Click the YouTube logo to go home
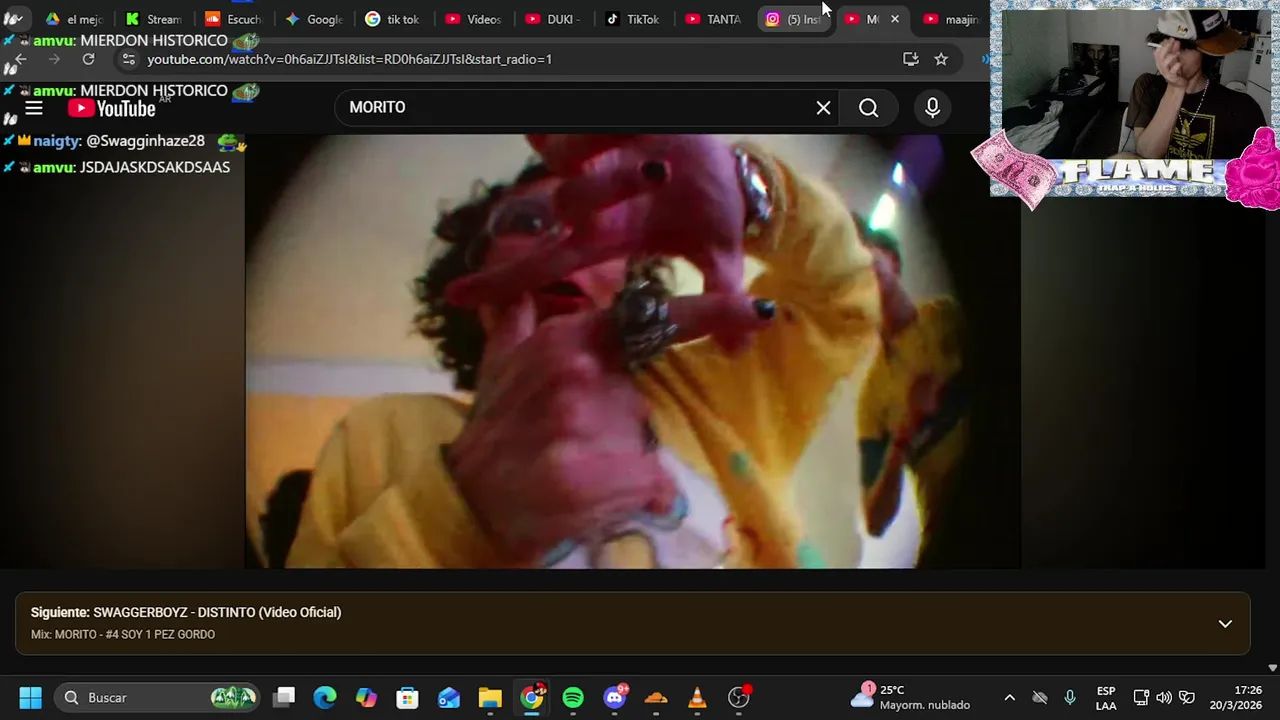1280x720 pixels. coord(112,108)
